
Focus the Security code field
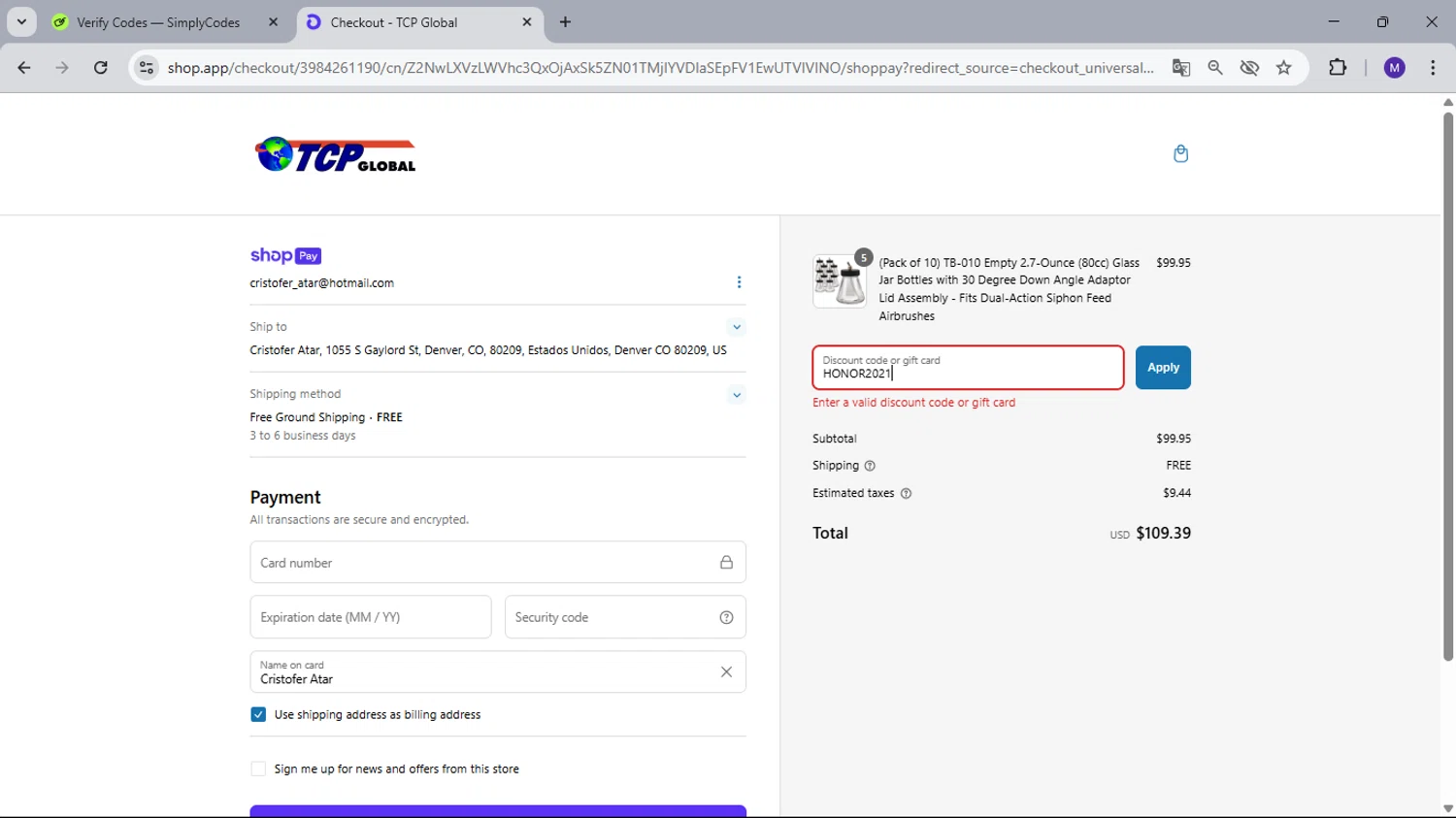click(625, 617)
